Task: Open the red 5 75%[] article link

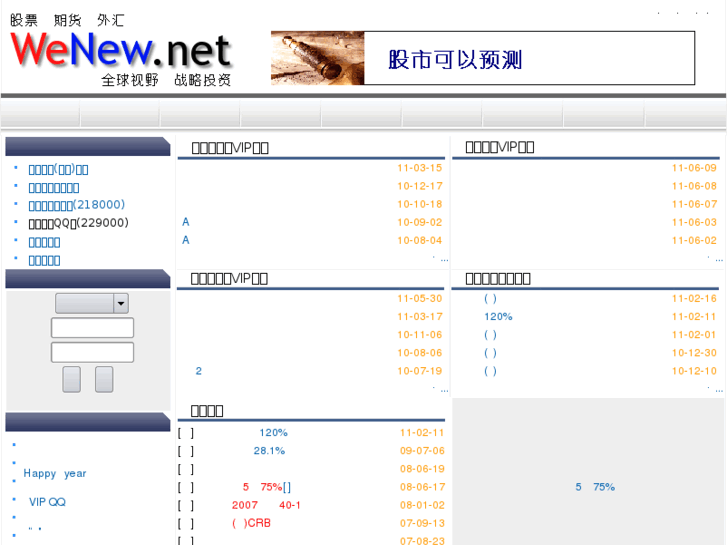Action: pos(267,487)
